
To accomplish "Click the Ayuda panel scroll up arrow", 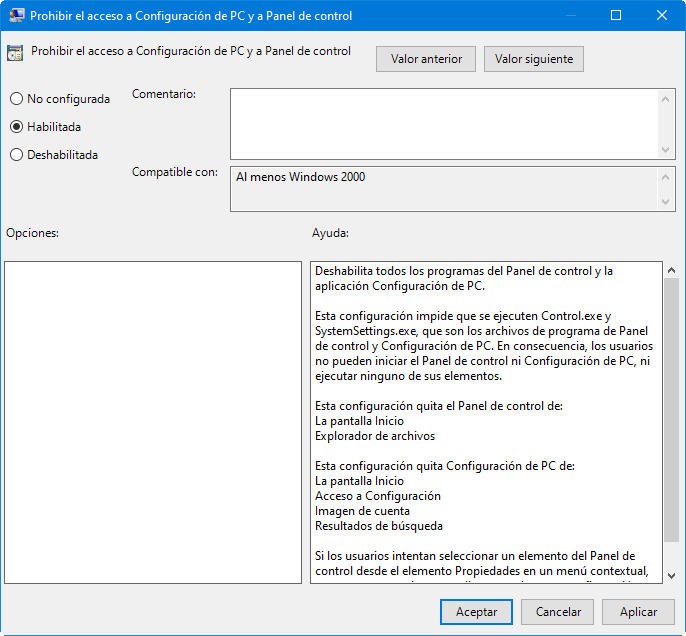I will click(672, 270).
